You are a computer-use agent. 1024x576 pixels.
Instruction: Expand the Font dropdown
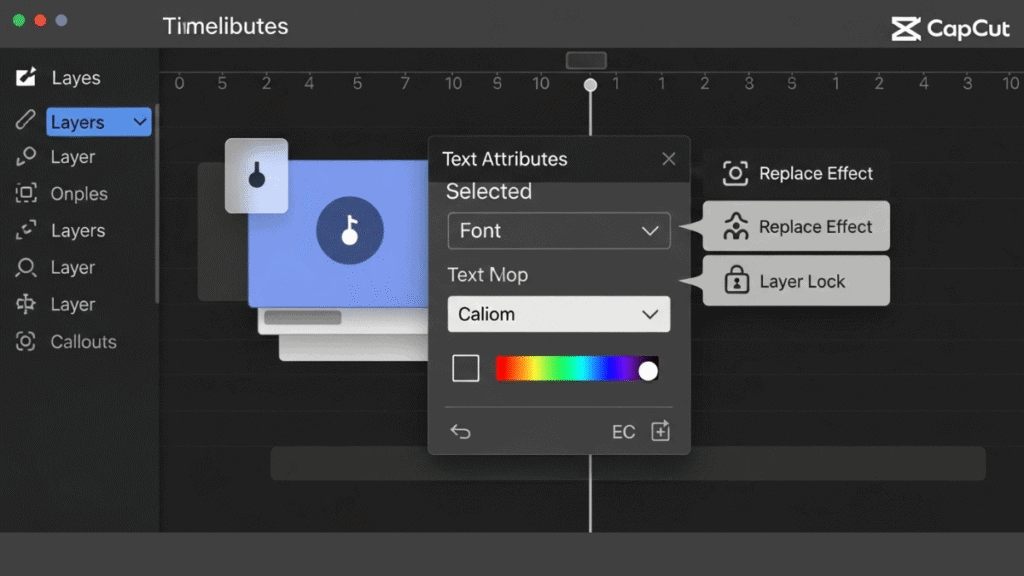point(558,231)
